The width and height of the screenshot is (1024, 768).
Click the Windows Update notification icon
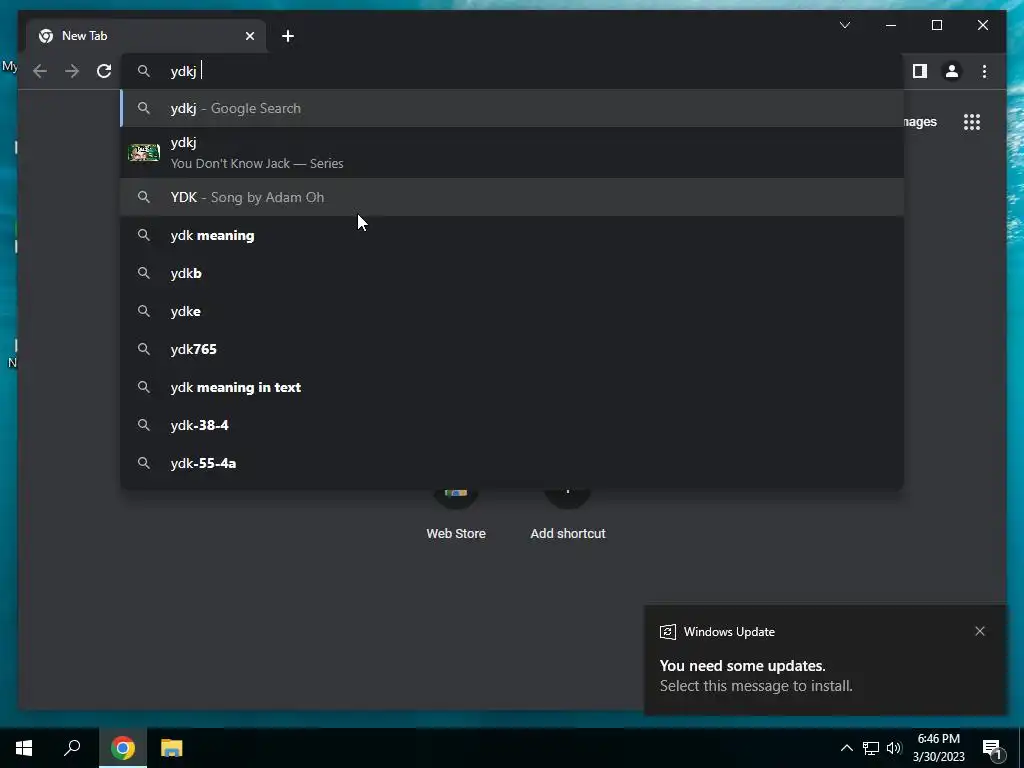(667, 632)
